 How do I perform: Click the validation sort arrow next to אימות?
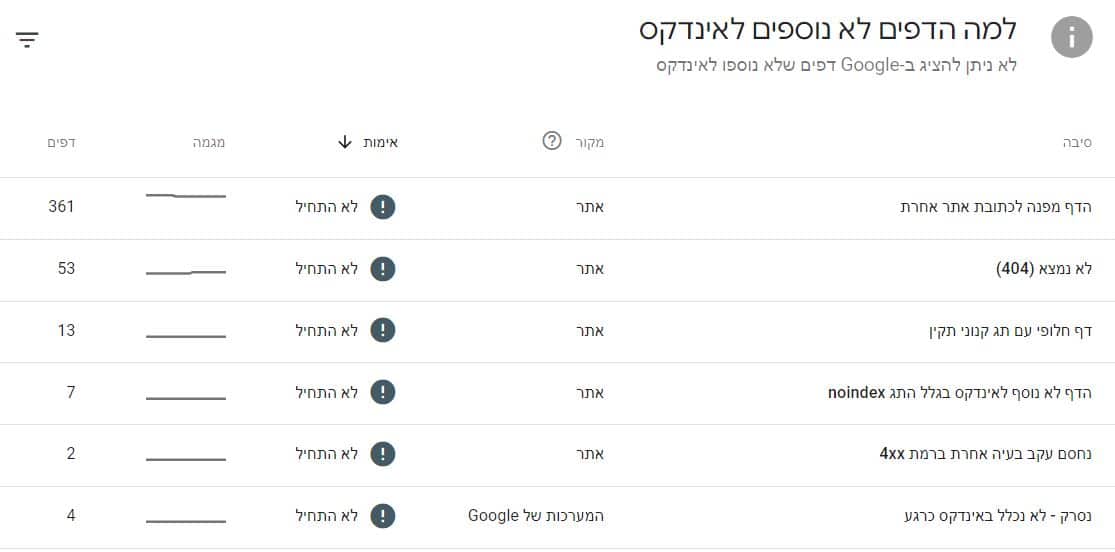[x=345, y=142]
